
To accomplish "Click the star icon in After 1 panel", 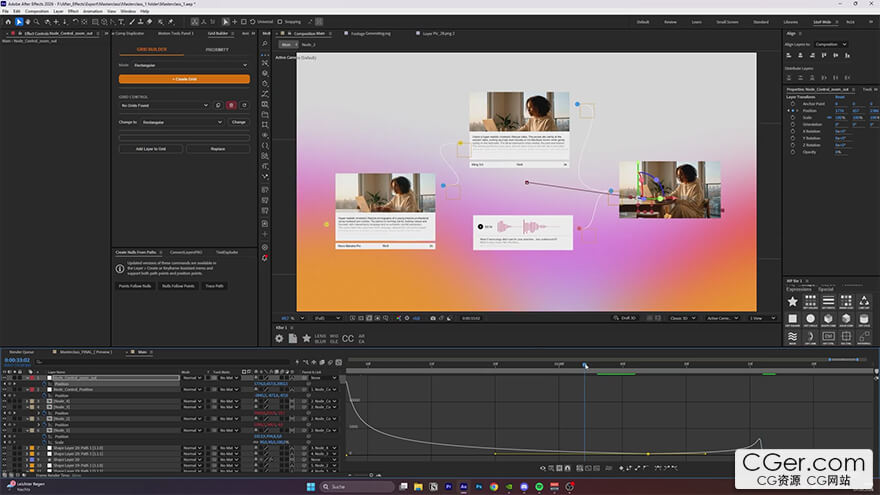I will 306,338.
